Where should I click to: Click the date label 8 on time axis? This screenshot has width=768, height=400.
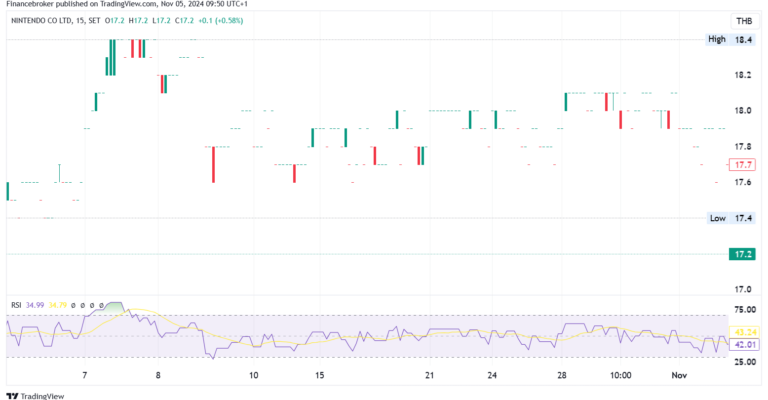(158, 376)
